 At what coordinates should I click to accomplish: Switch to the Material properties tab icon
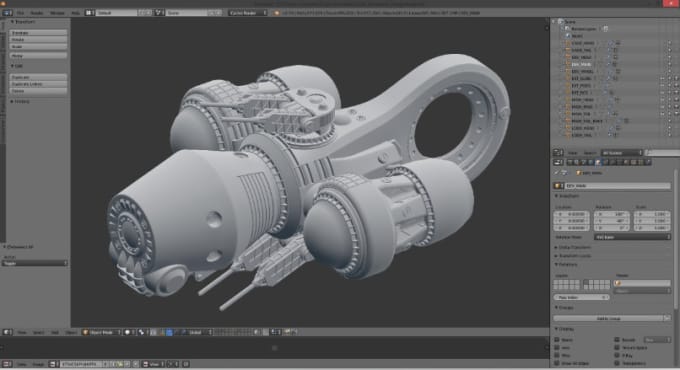point(627,162)
